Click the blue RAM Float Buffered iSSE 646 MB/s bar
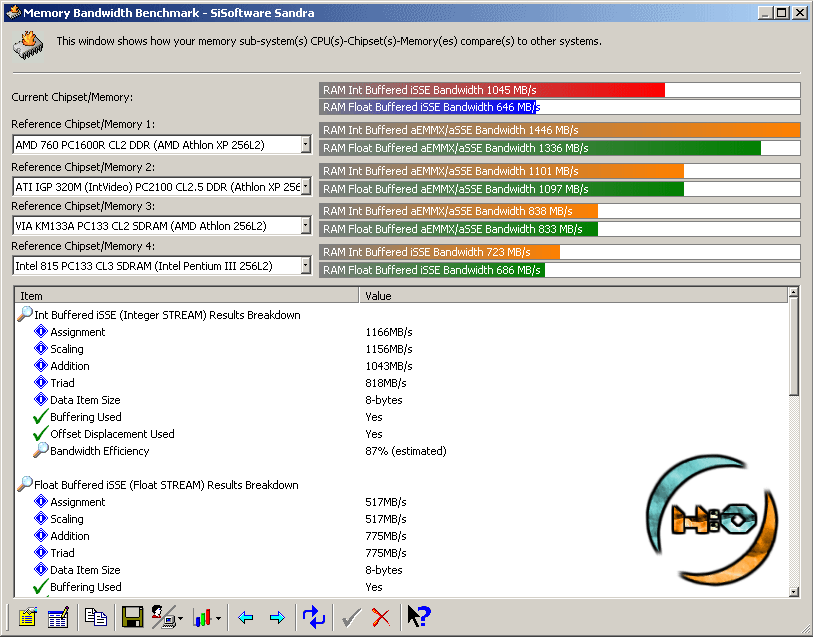 pos(428,107)
